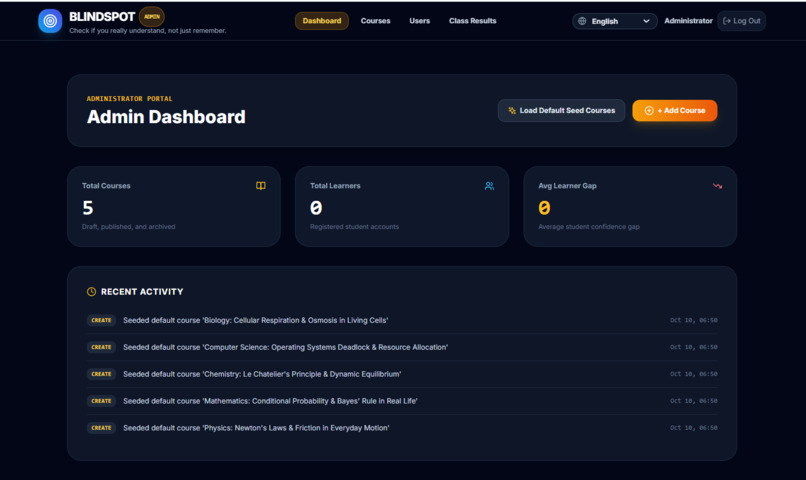Screen dimensions: 806x480
Task: Click Biology: Cellular Respiration activity text
Action: click(255, 320)
